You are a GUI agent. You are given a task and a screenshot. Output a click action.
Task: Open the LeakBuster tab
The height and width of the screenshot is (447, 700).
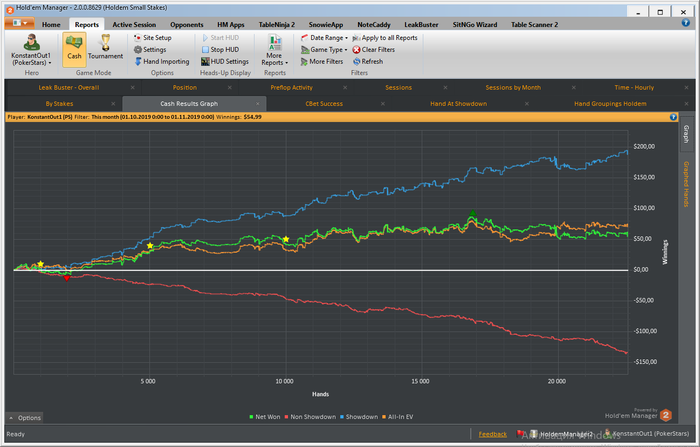pos(421,25)
